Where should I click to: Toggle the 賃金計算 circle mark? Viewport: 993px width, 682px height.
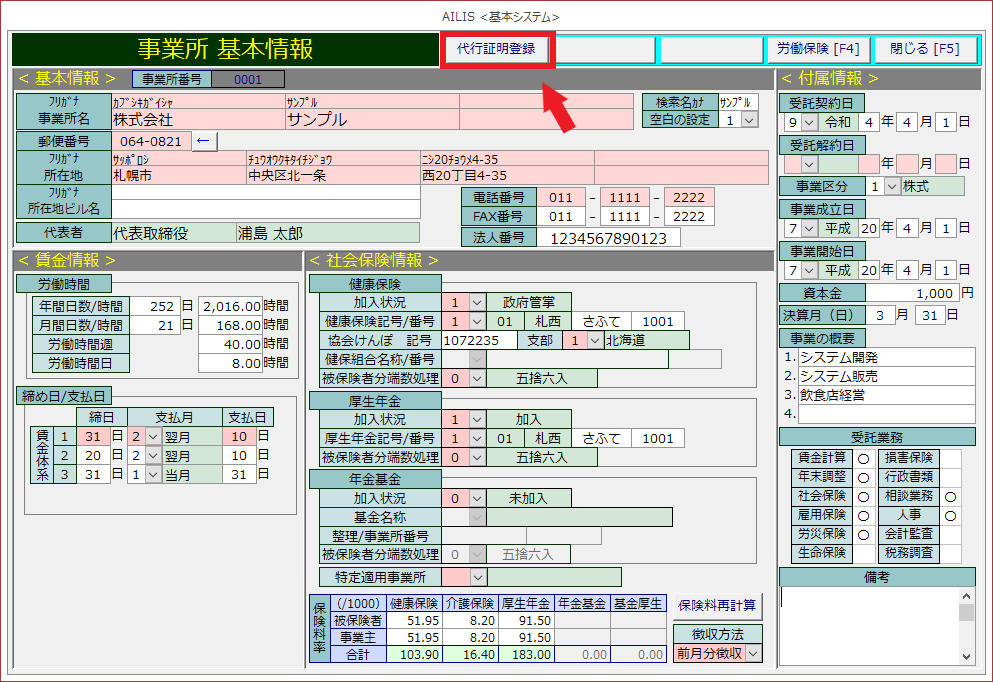click(x=862, y=458)
